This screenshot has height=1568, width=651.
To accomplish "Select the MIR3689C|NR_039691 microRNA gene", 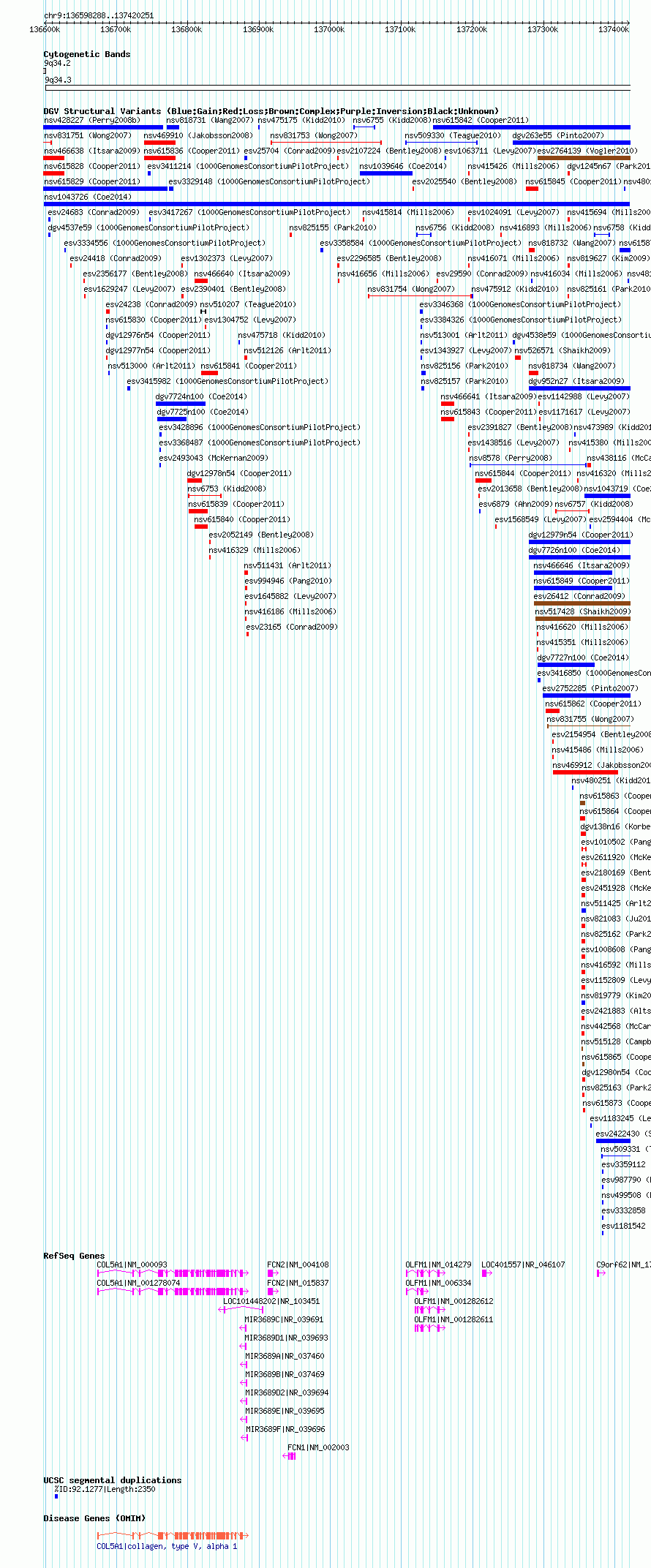I will pyautogui.click(x=284, y=1319).
